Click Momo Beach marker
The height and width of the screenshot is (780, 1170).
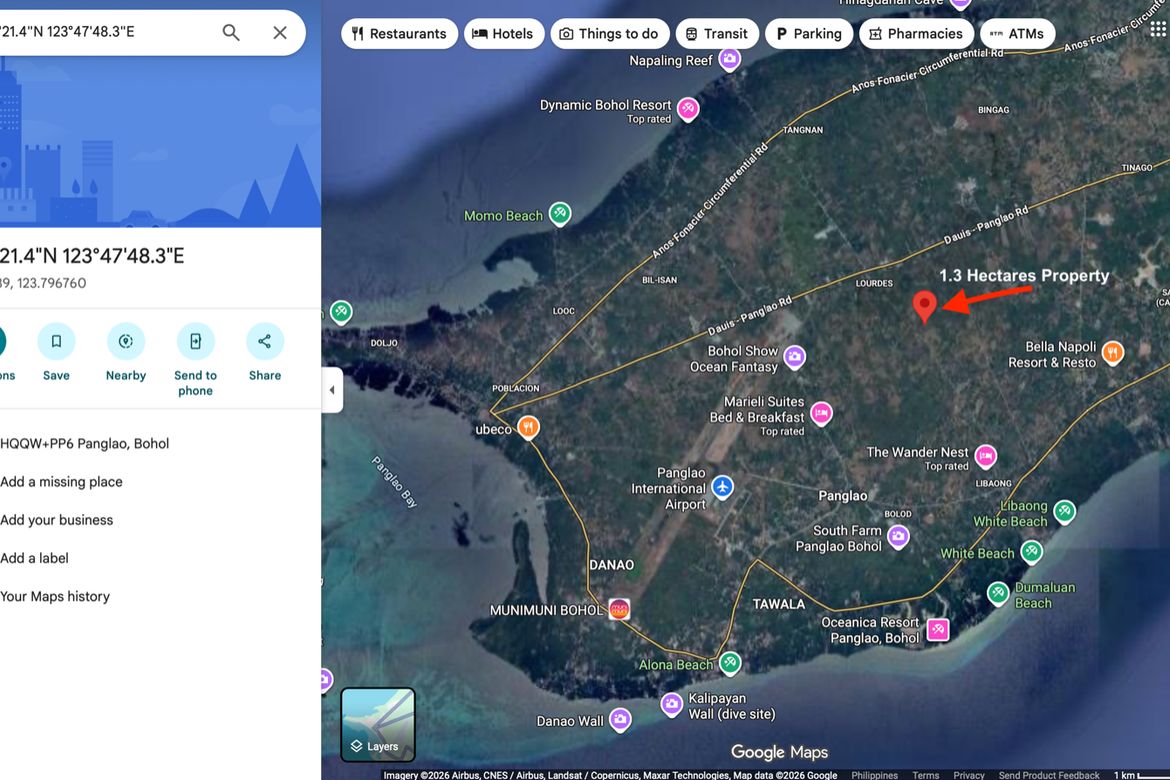point(560,214)
